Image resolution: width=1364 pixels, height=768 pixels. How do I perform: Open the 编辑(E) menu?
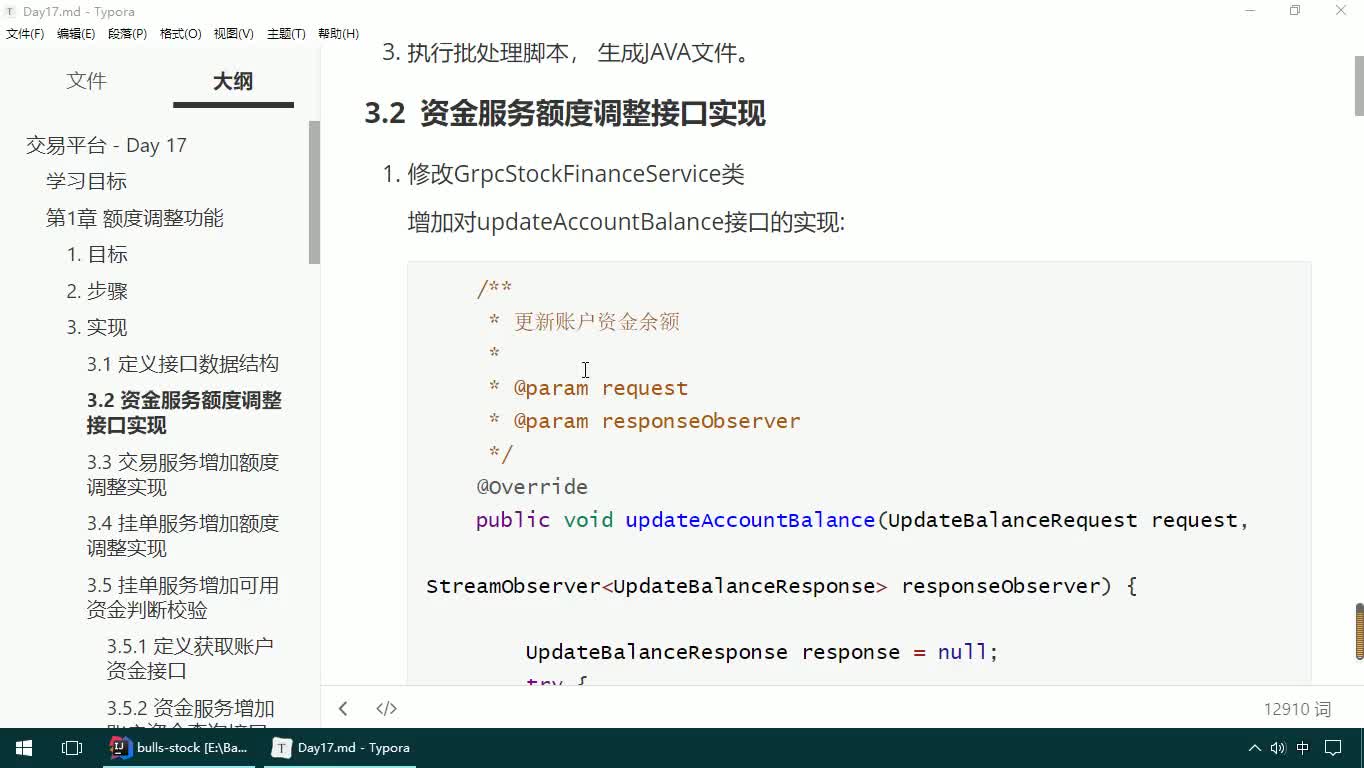tap(76, 33)
